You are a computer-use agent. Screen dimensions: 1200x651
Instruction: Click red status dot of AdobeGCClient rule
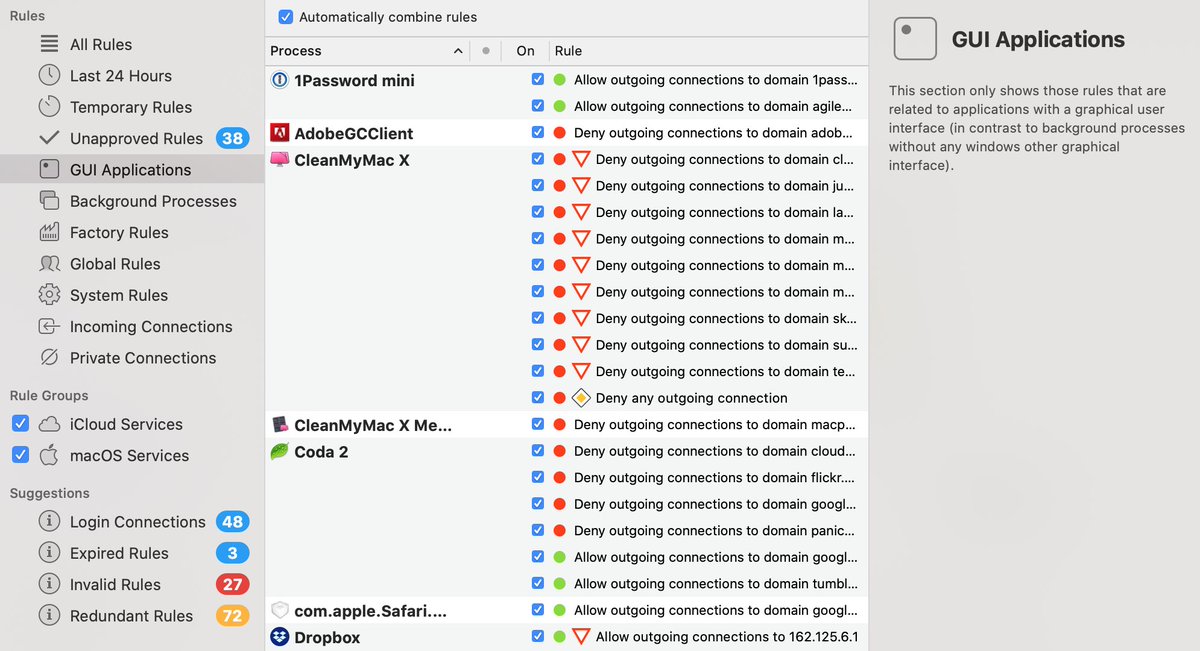[560, 133]
